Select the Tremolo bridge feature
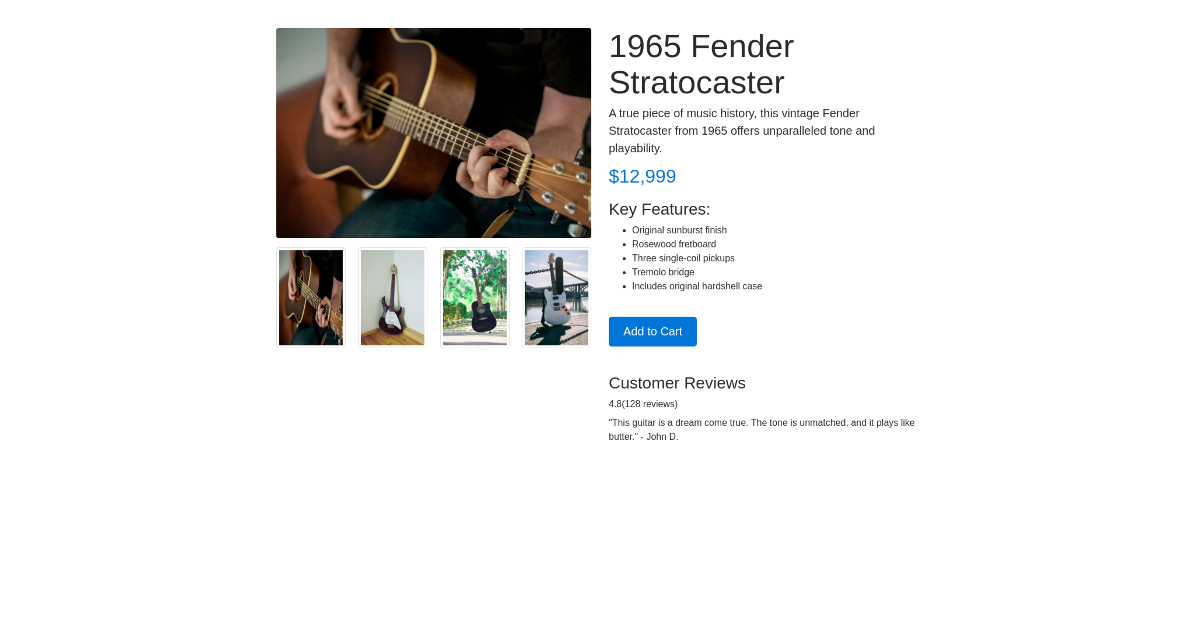This screenshot has width=1200, height=630. (x=663, y=272)
